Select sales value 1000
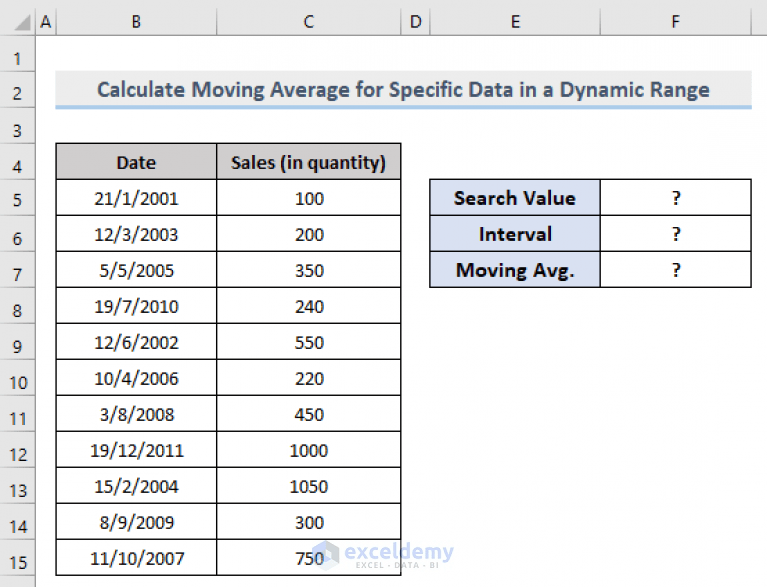The width and height of the screenshot is (767, 587). pos(309,450)
